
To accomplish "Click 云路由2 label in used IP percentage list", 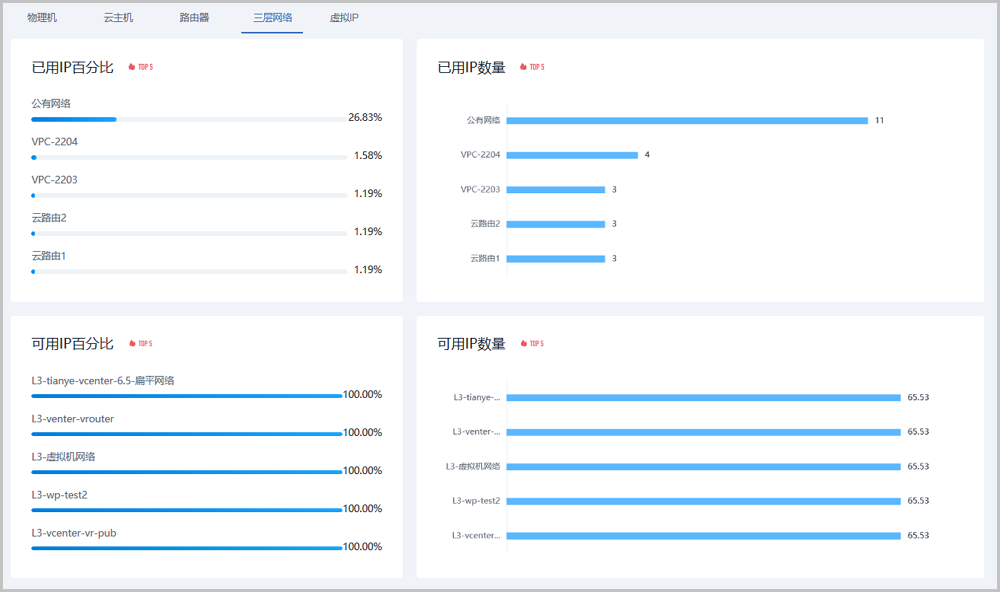I will pos(49,218).
